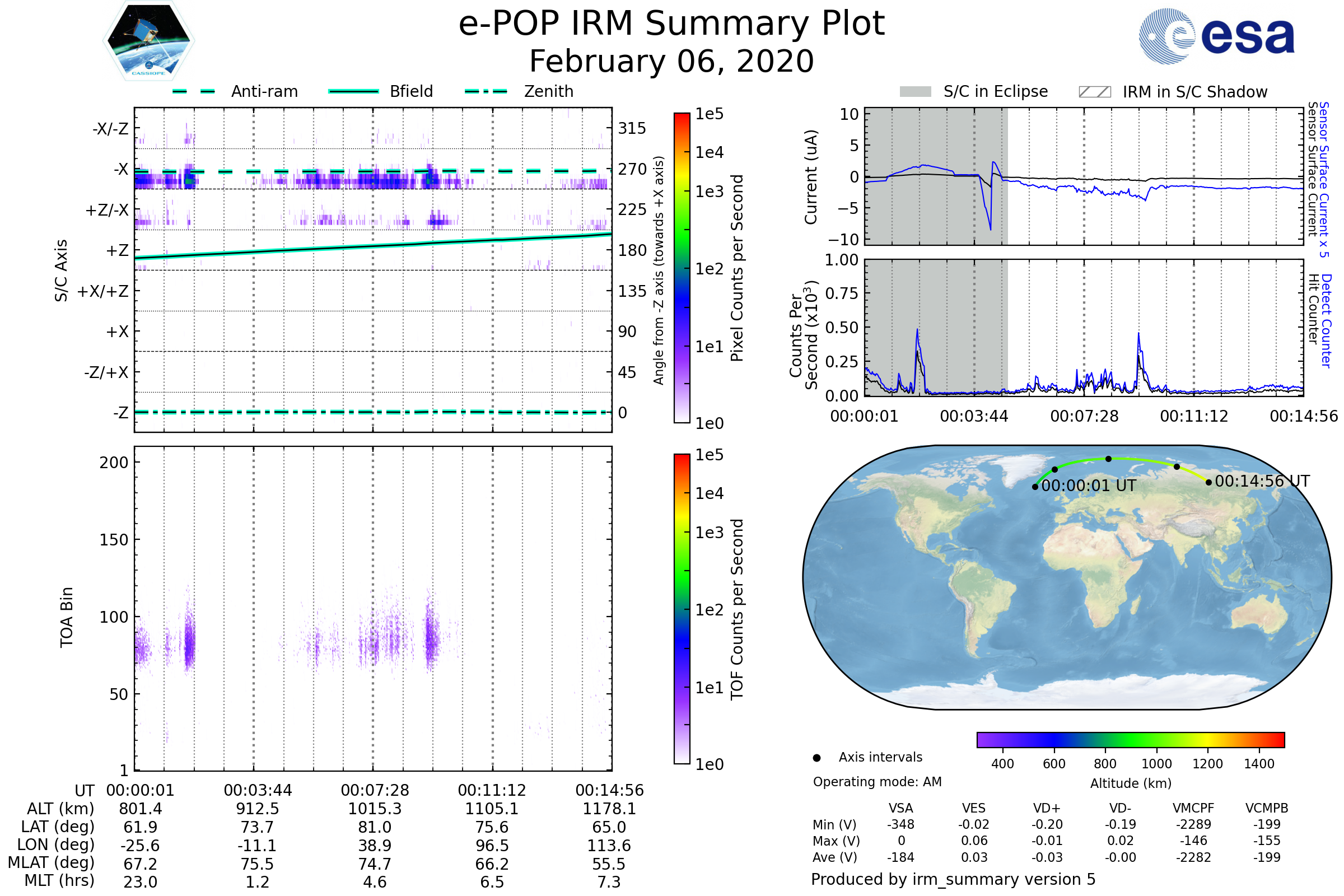Click the 00:14:56 UT orbit end point
Image resolution: width=1344 pixels, height=896 pixels.
[1208, 482]
